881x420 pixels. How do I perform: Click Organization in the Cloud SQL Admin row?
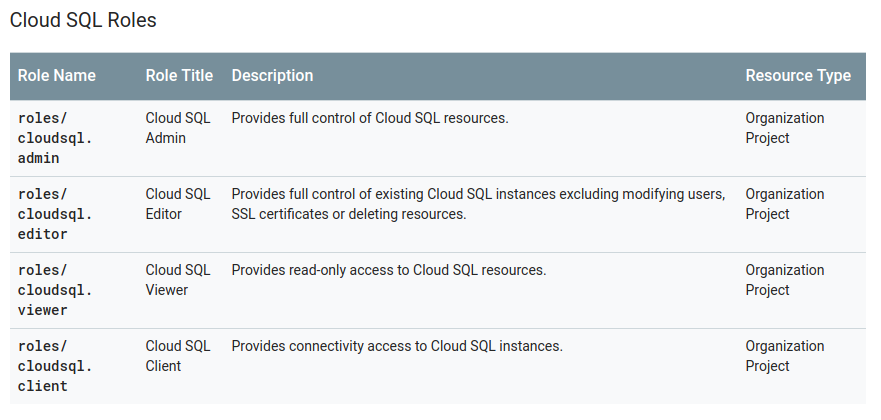(x=785, y=118)
